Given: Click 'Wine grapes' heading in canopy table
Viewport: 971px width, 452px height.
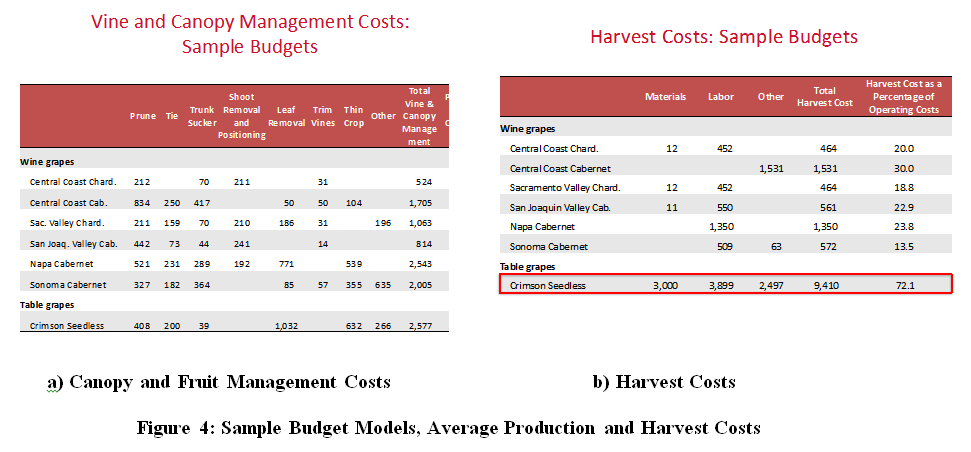Looking at the screenshot, I should (x=46, y=162).
